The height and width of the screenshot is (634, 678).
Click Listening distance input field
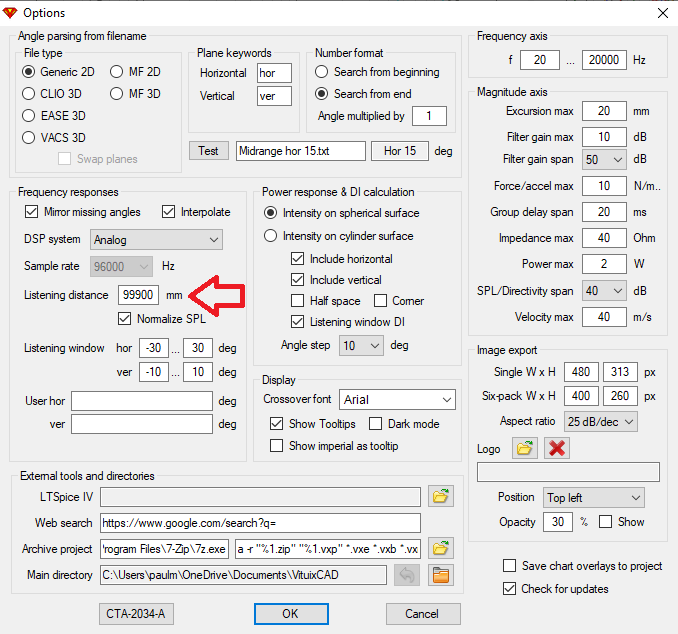coord(138,295)
